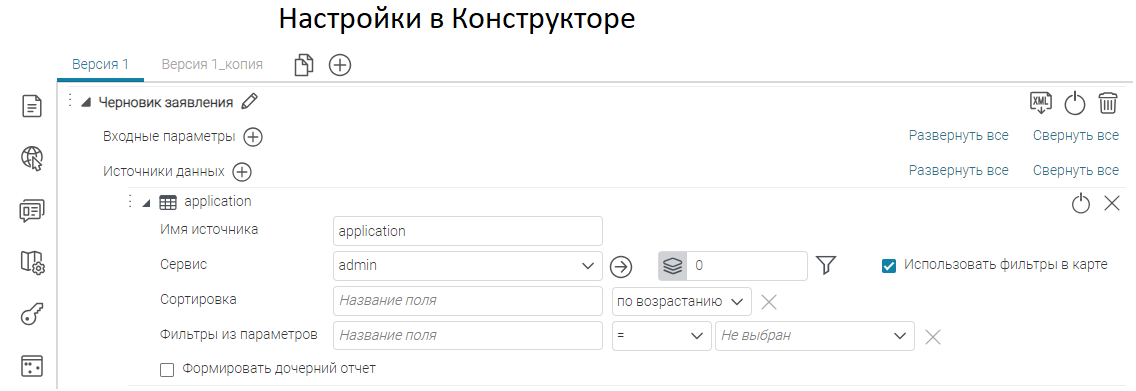This screenshot has width=1136, height=391.
Task: Click the Имя источника input field
Action: tap(468, 231)
